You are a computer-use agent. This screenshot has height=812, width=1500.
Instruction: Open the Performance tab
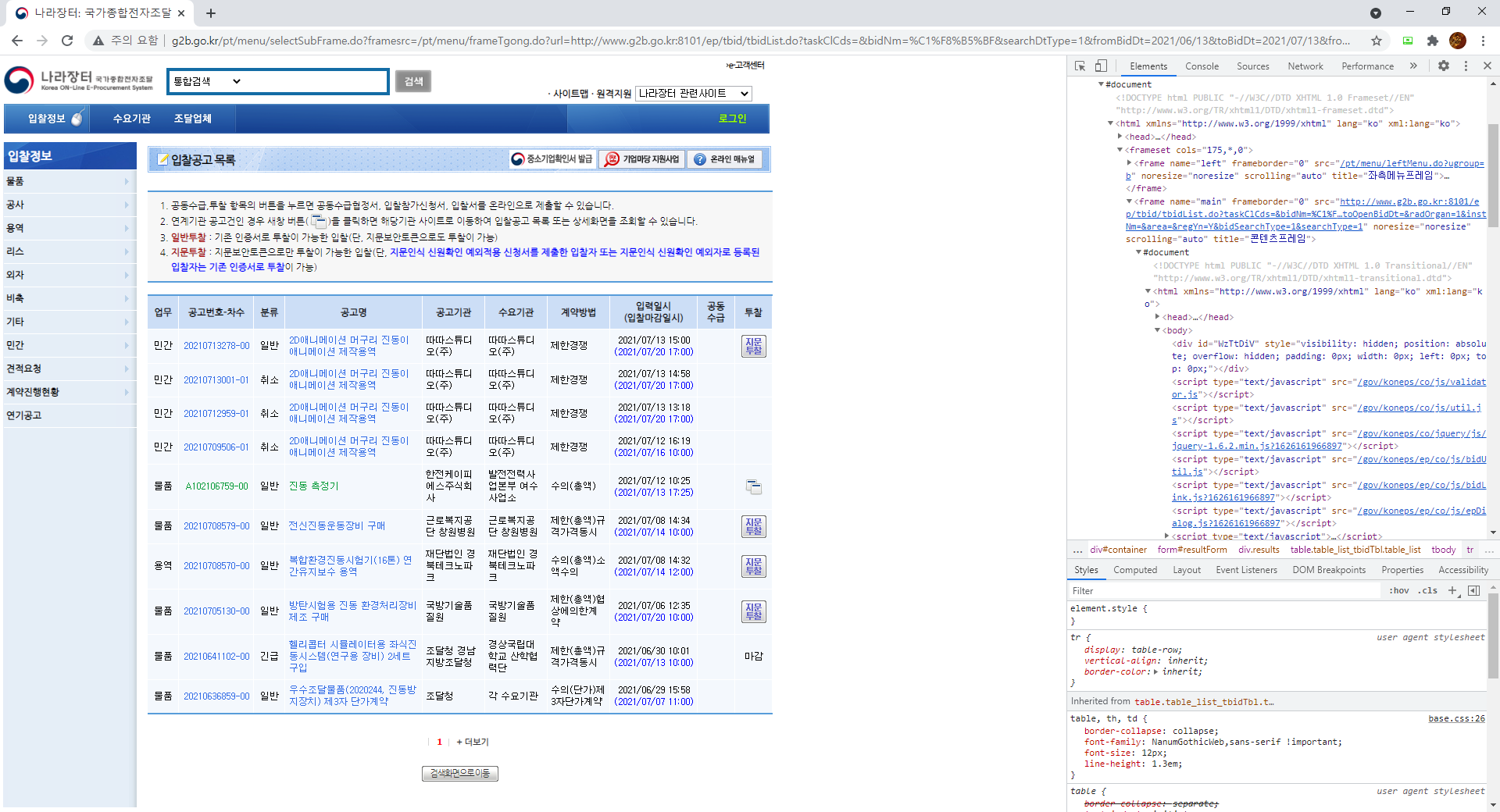click(x=1367, y=66)
